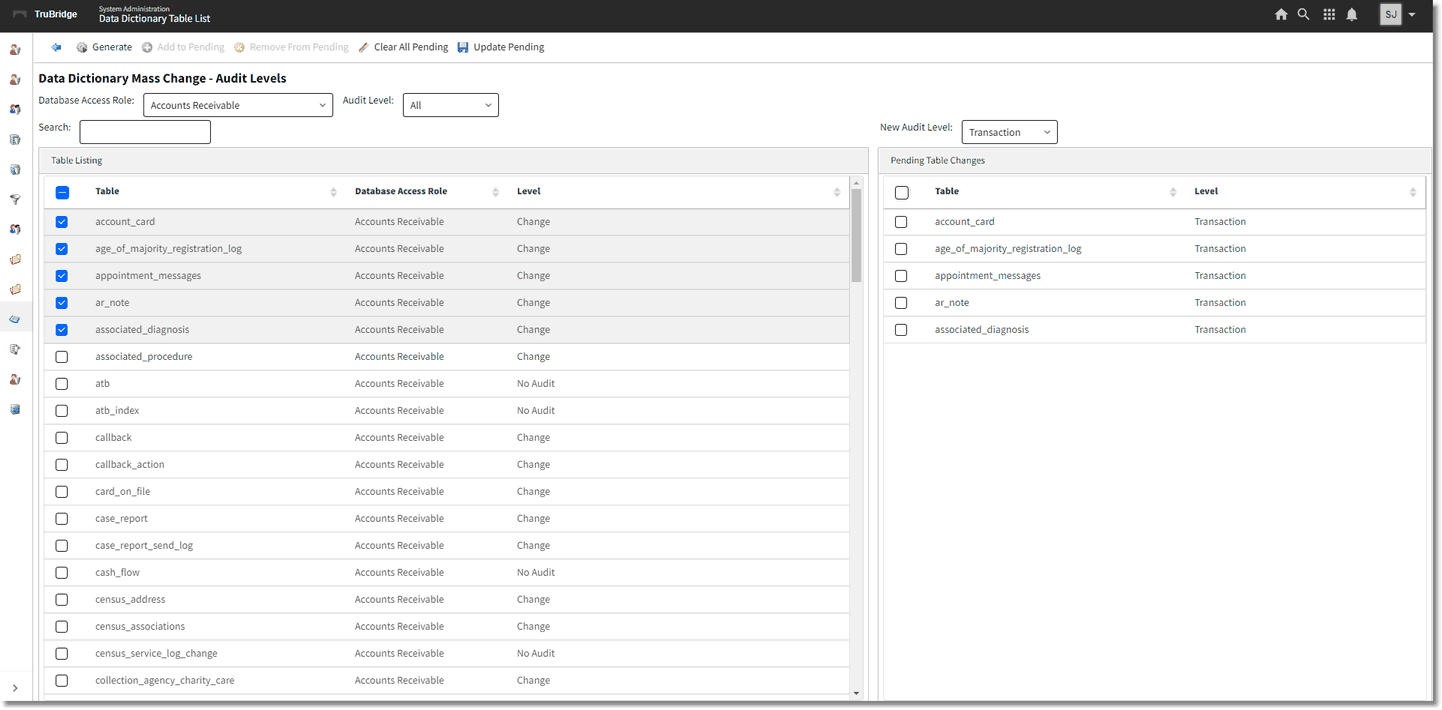Click the scrollbar up arrow in Table Listing

pyautogui.click(x=856, y=182)
